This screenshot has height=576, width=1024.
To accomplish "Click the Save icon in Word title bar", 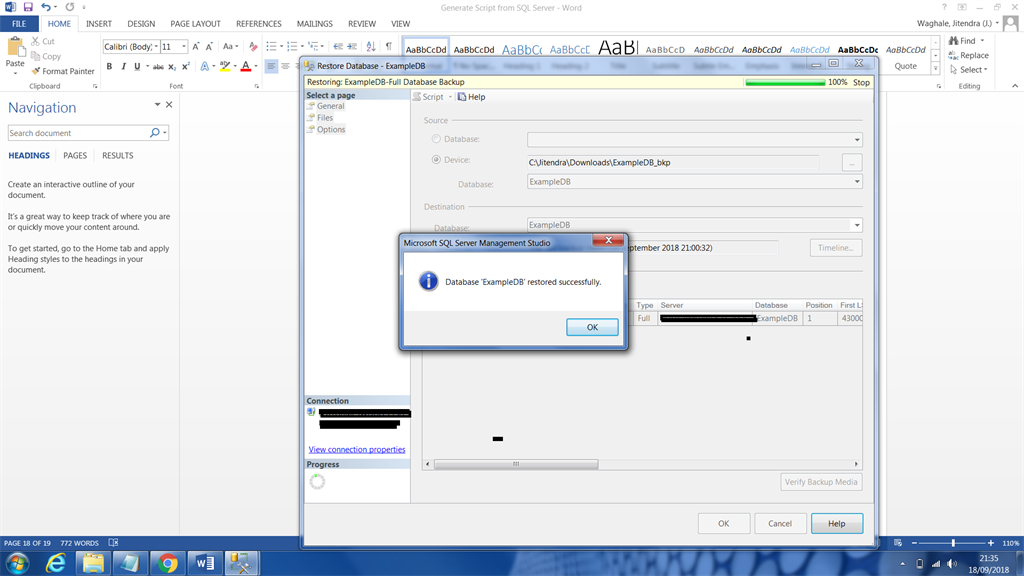I will coord(28,7).
